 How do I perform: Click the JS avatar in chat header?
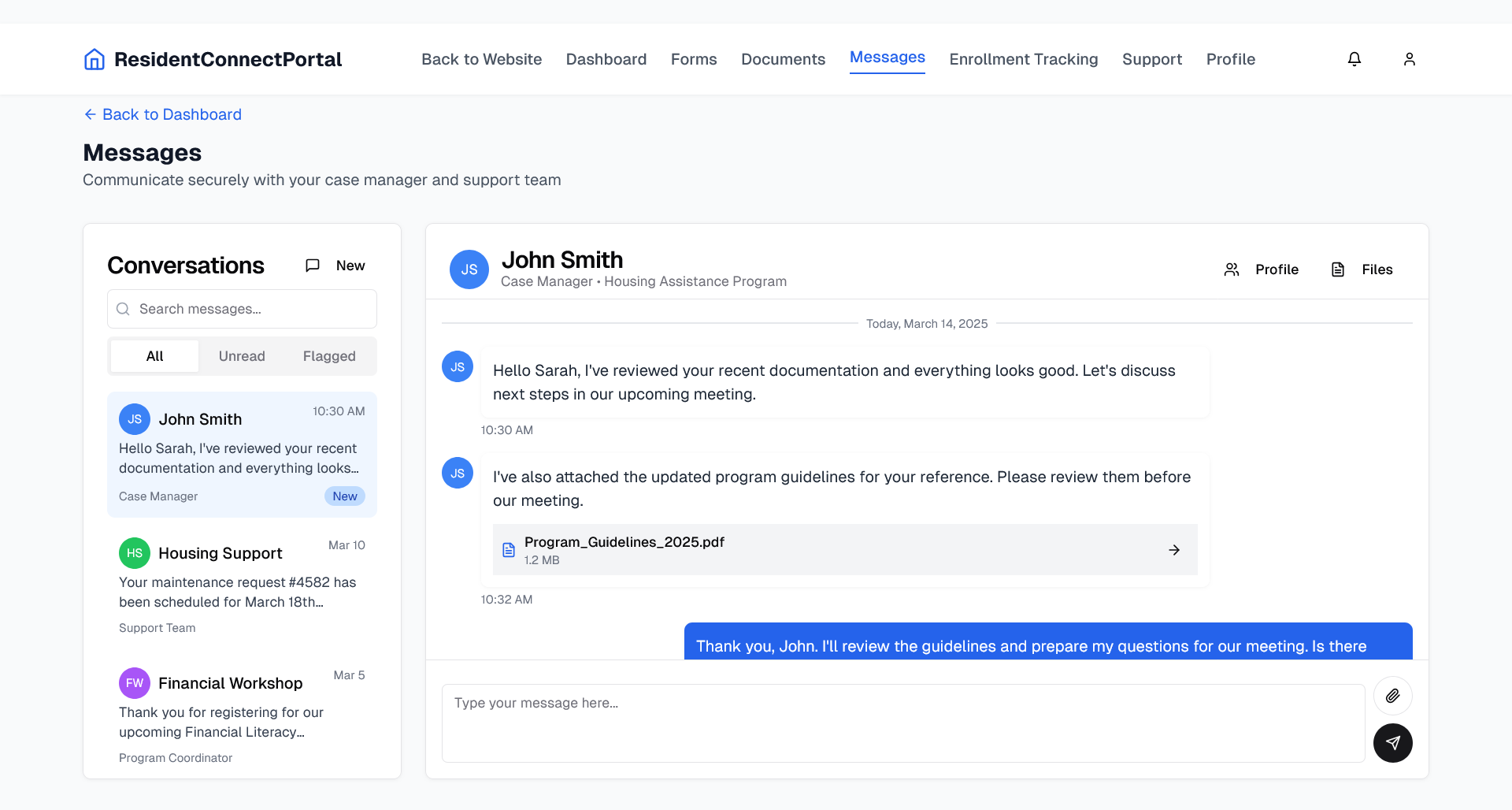[469, 269]
